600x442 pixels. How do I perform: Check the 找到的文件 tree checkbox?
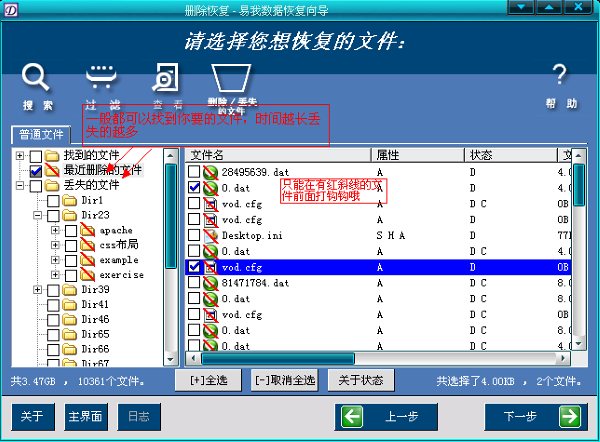pos(36,156)
